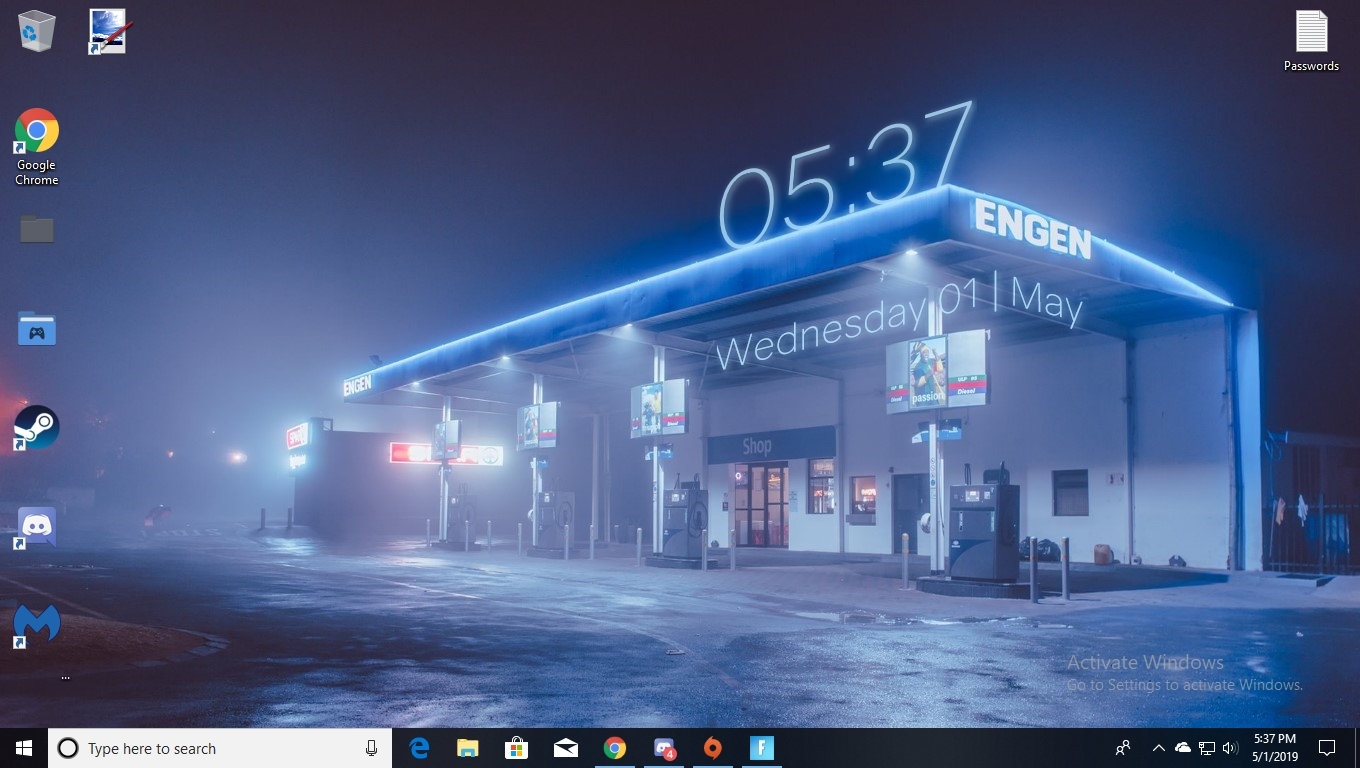The height and width of the screenshot is (768, 1360).
Task: Launch Origin from the taskbar
Action: coord(712,748)
